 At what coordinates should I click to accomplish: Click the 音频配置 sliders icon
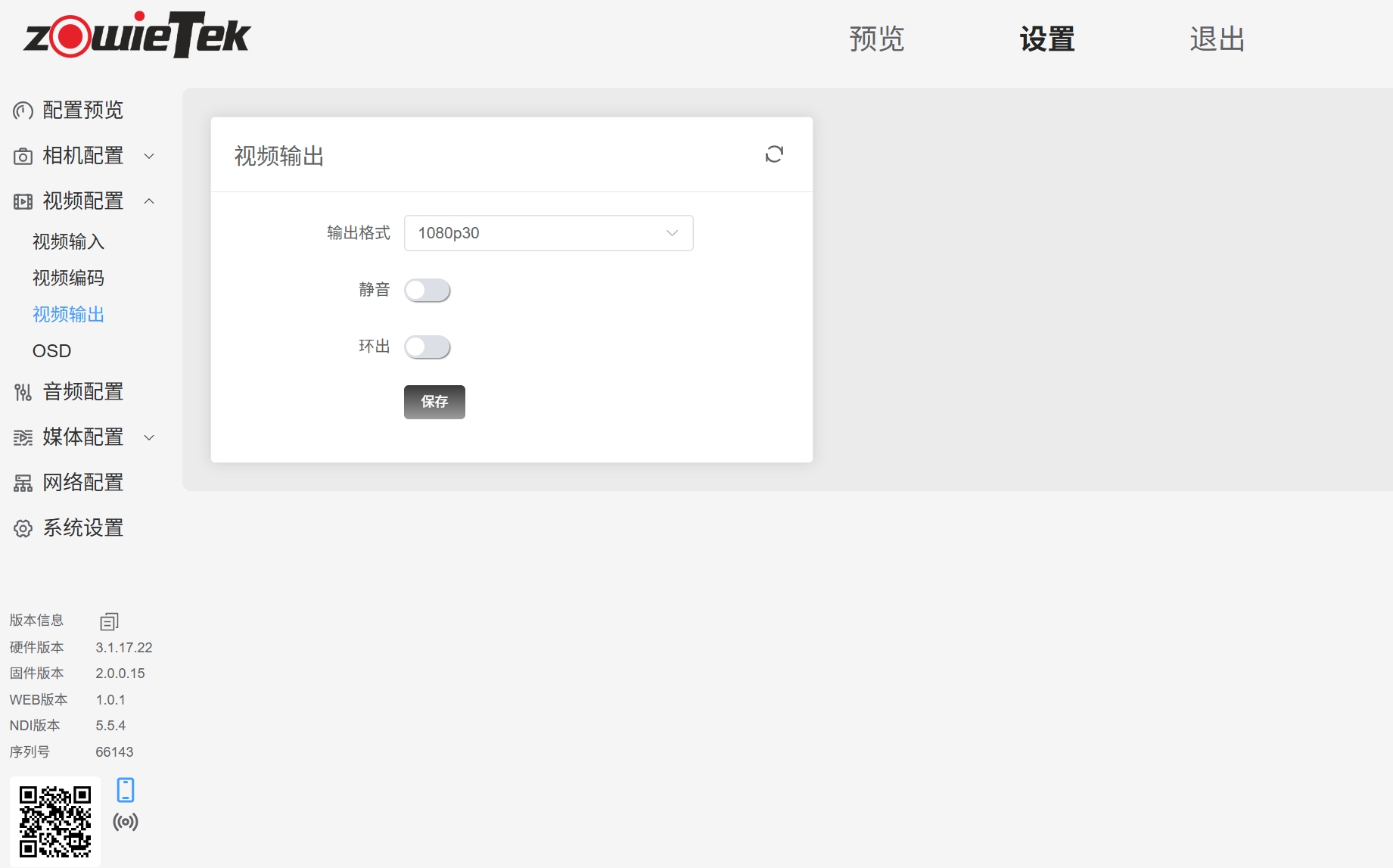pos(23,392)
